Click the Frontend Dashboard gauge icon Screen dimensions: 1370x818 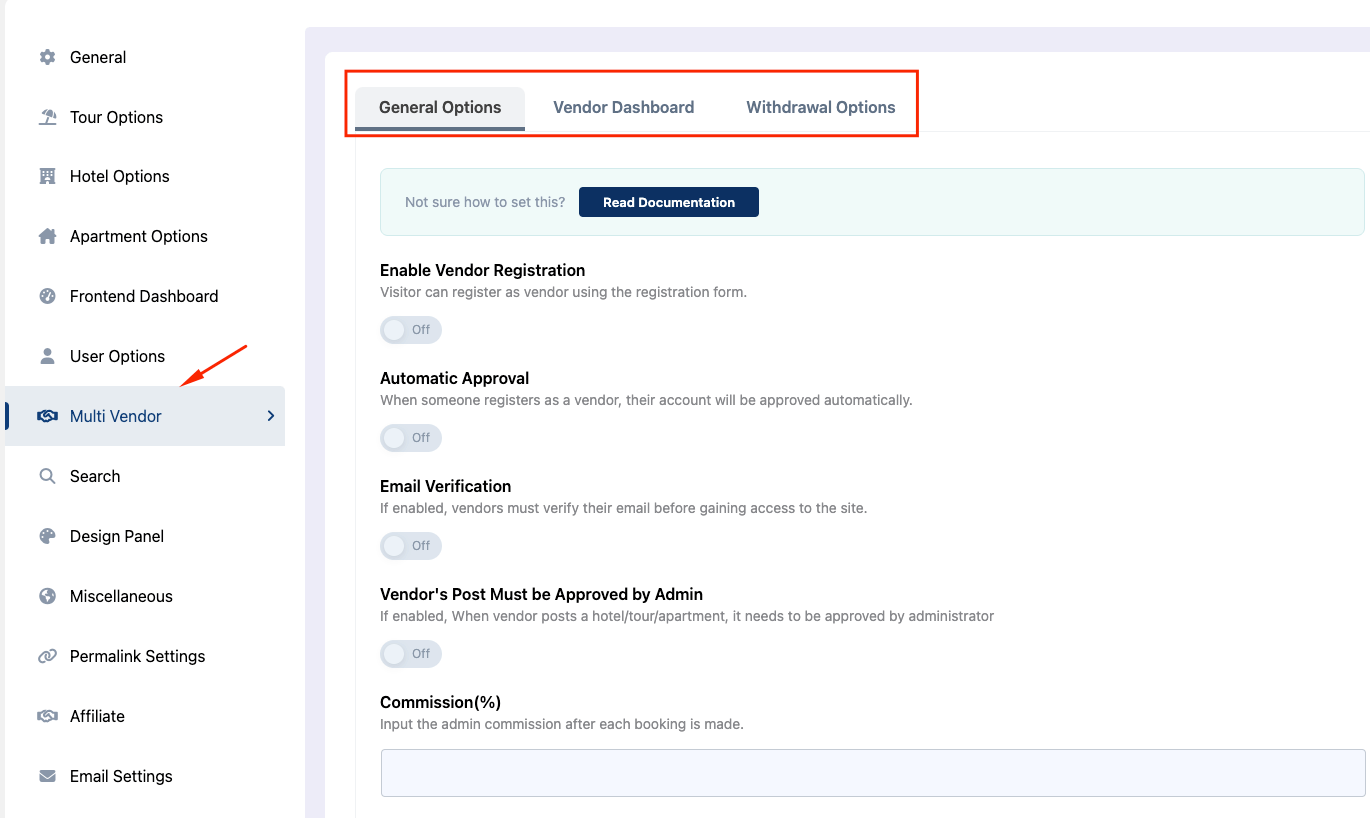click(x=47, y=296)
